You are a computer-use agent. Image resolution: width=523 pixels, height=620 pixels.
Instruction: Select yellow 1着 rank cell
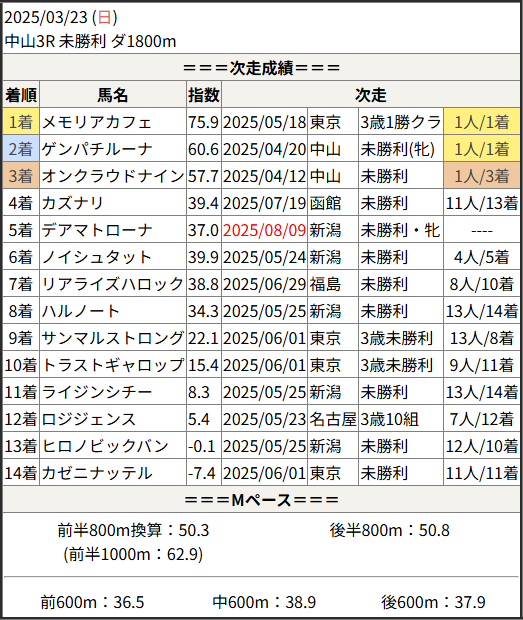21,122
